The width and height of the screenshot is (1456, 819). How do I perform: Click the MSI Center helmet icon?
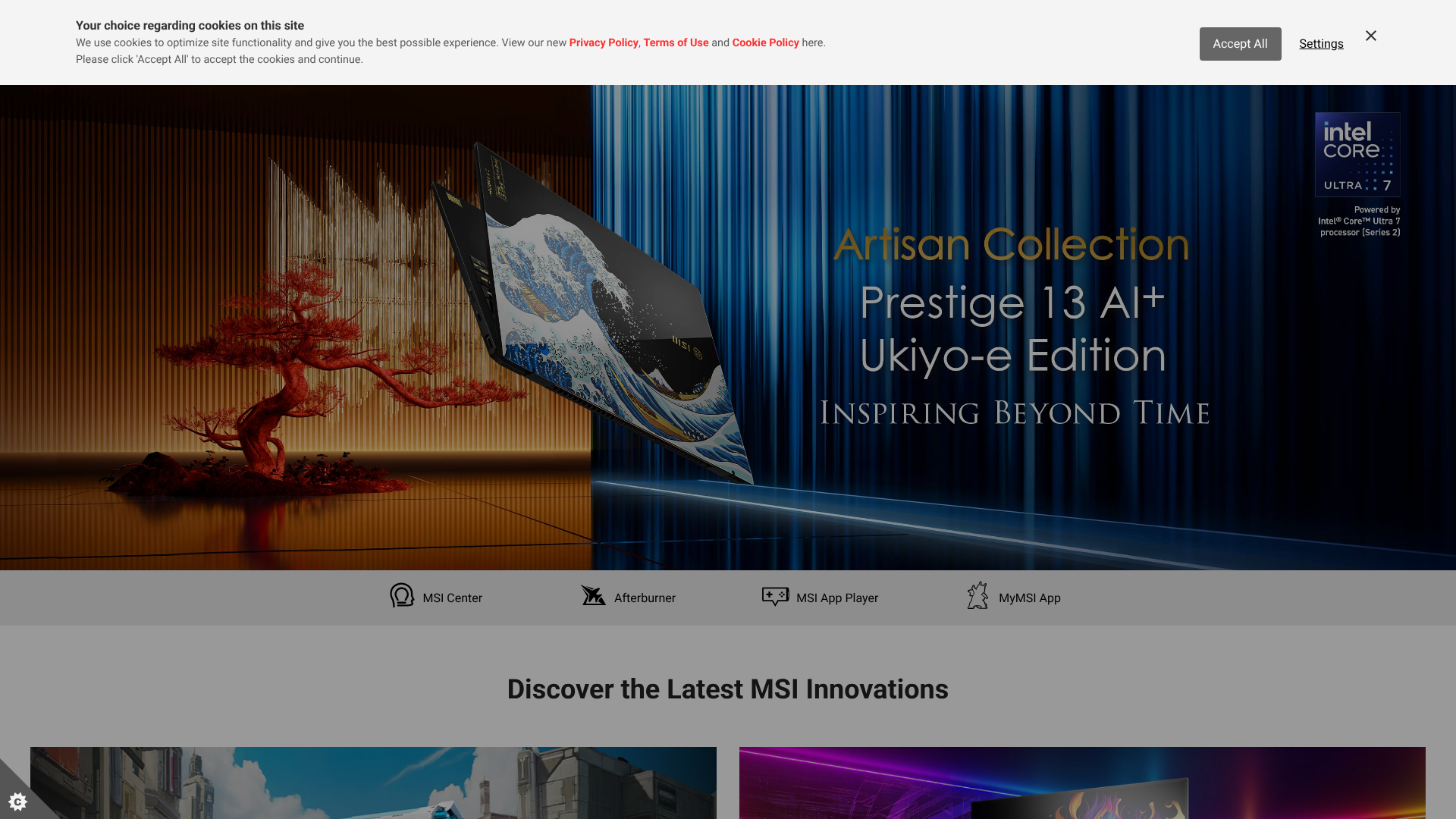point(402,596)
